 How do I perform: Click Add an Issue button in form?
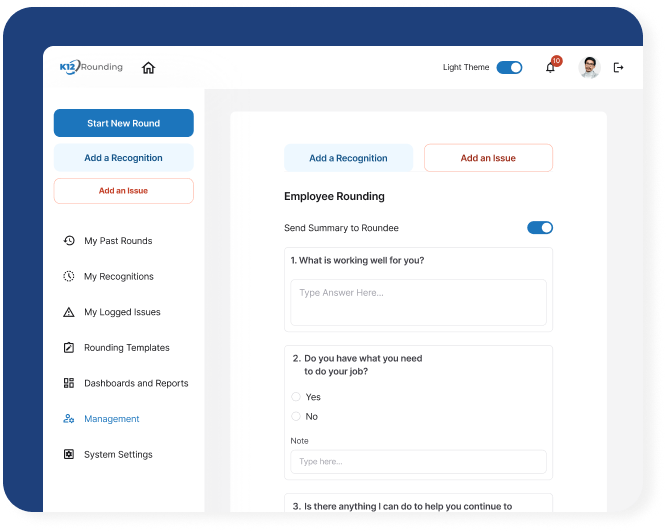point(488,158)
